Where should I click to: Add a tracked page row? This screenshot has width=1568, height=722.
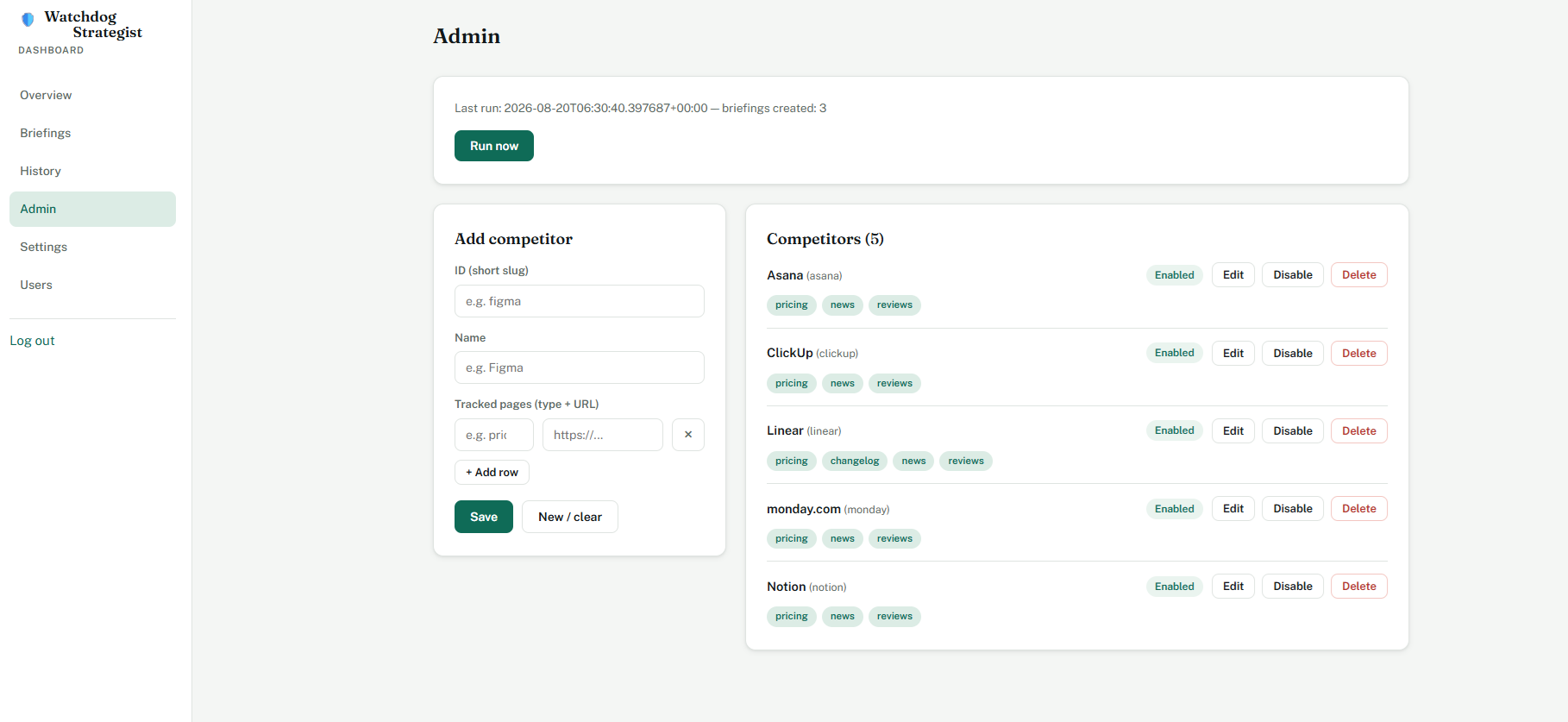click(492, 473)
